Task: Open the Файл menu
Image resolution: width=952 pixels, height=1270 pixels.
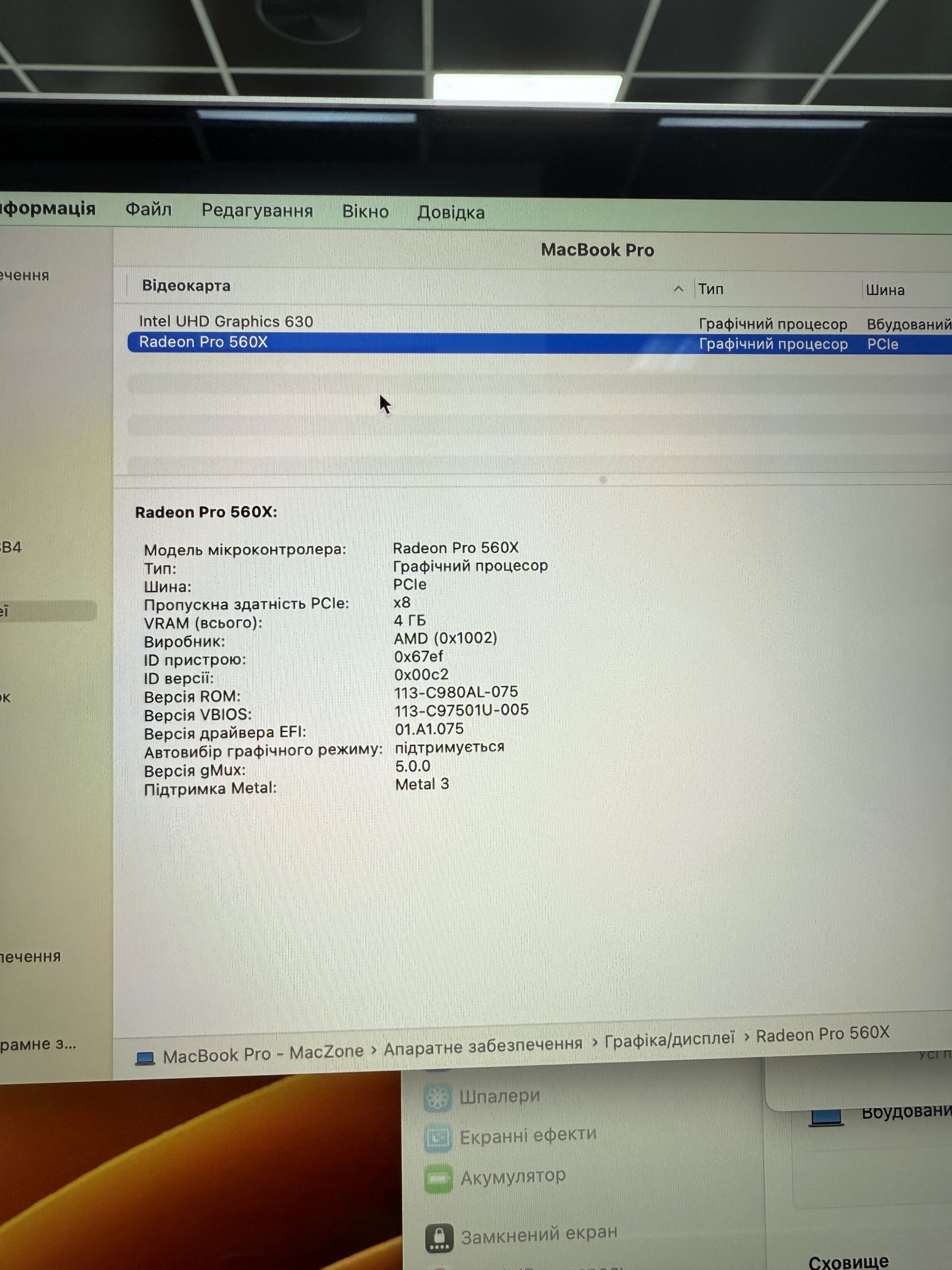Action: pos(148,209)
